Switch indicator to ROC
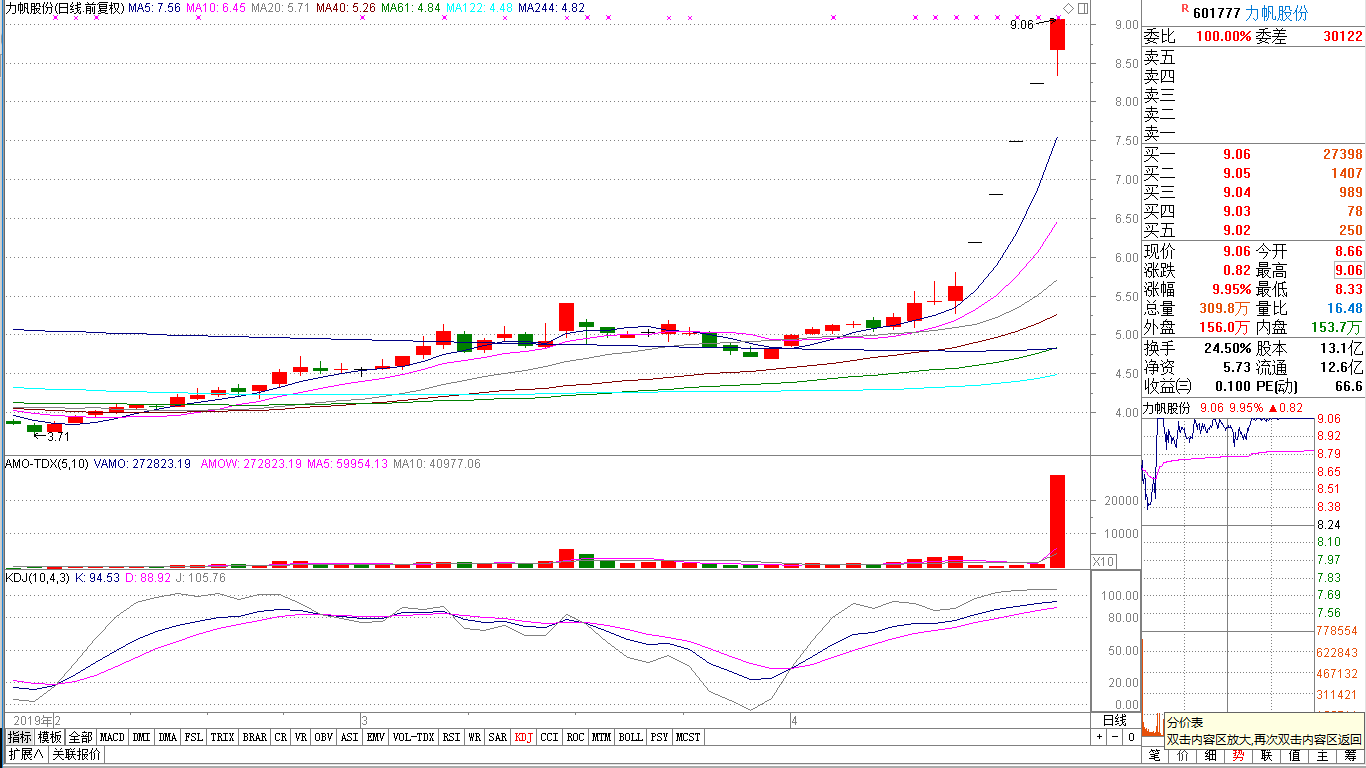1366x768 pixels. (x=575, y=737)
